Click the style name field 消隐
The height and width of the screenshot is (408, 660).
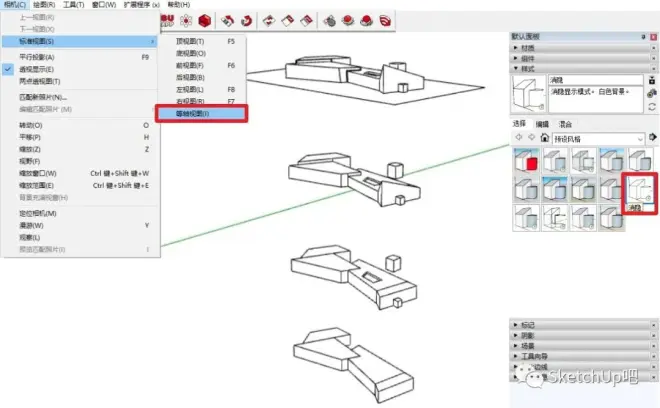pos(595,80)
